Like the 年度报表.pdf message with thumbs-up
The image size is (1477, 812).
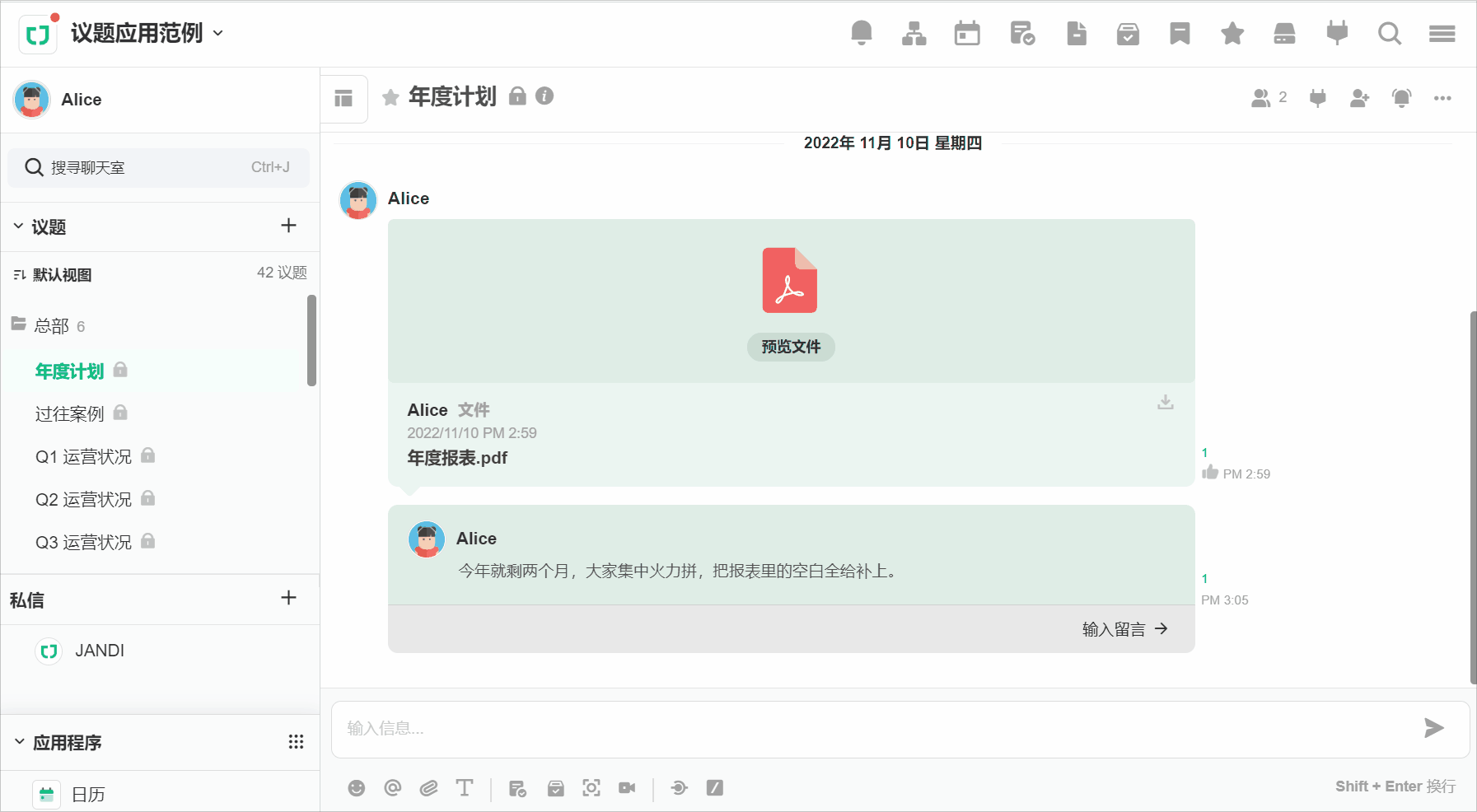click(1209, 473)
